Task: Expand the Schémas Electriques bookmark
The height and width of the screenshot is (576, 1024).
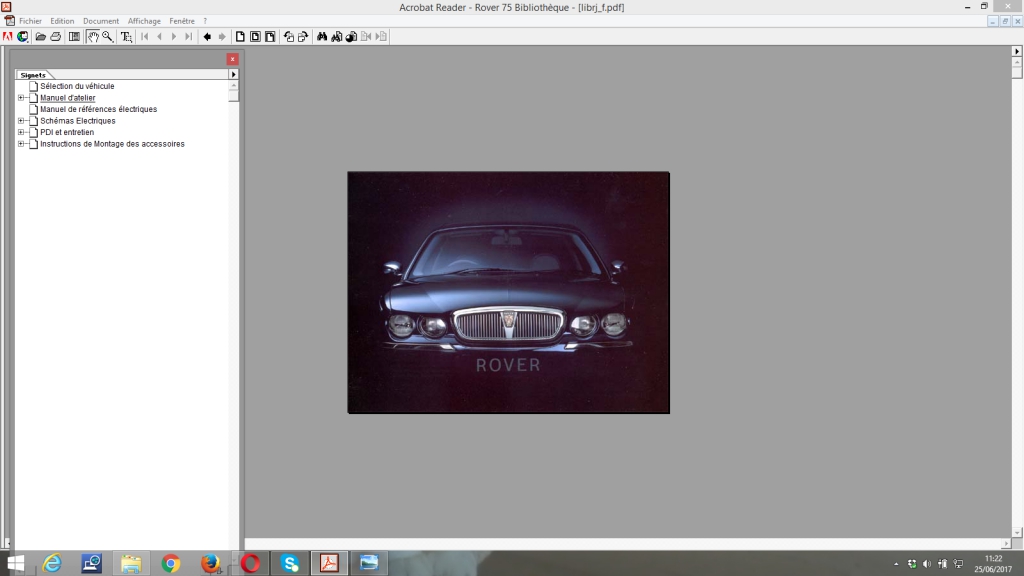Action: click(21, 121)
